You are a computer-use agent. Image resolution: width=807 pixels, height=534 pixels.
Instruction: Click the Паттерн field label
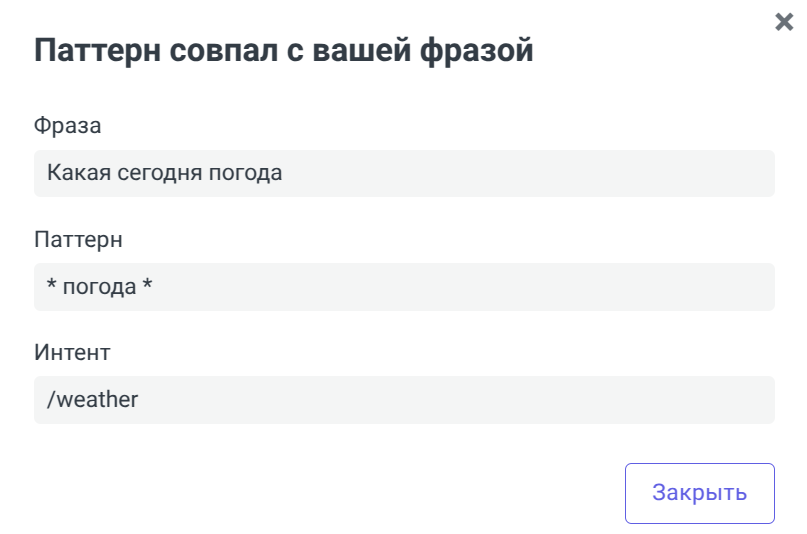coord(78,239)
